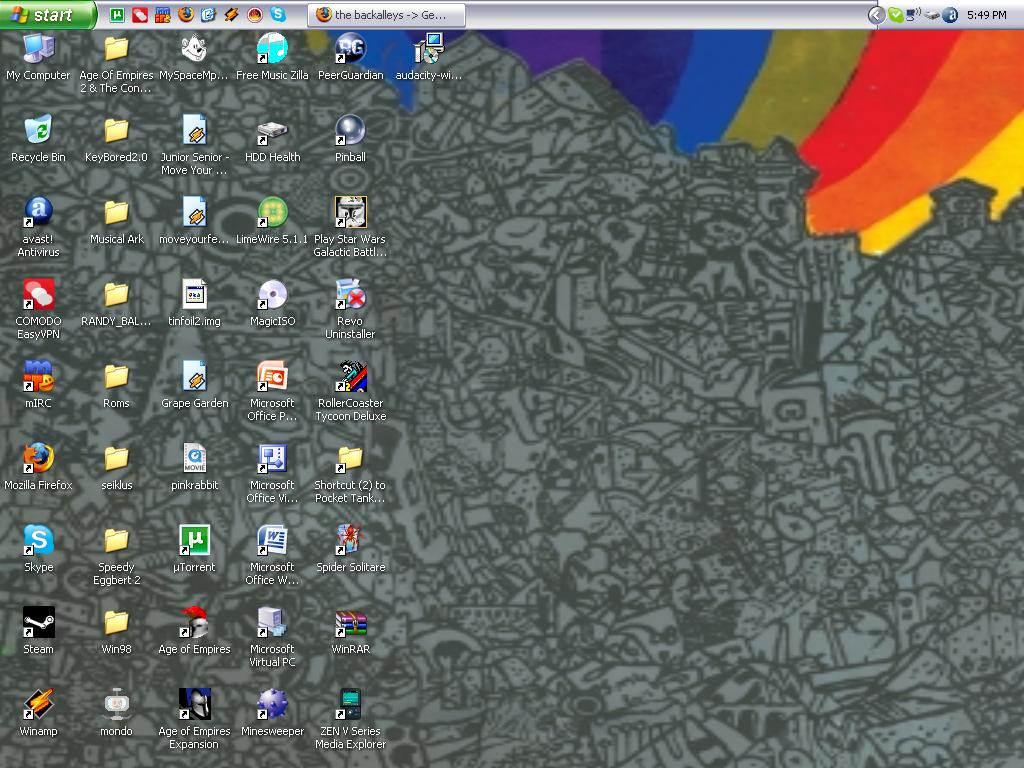Open the Start menu
Image resolution: width=1024 pixels, height=768 pixels.
tap(48, 15)
